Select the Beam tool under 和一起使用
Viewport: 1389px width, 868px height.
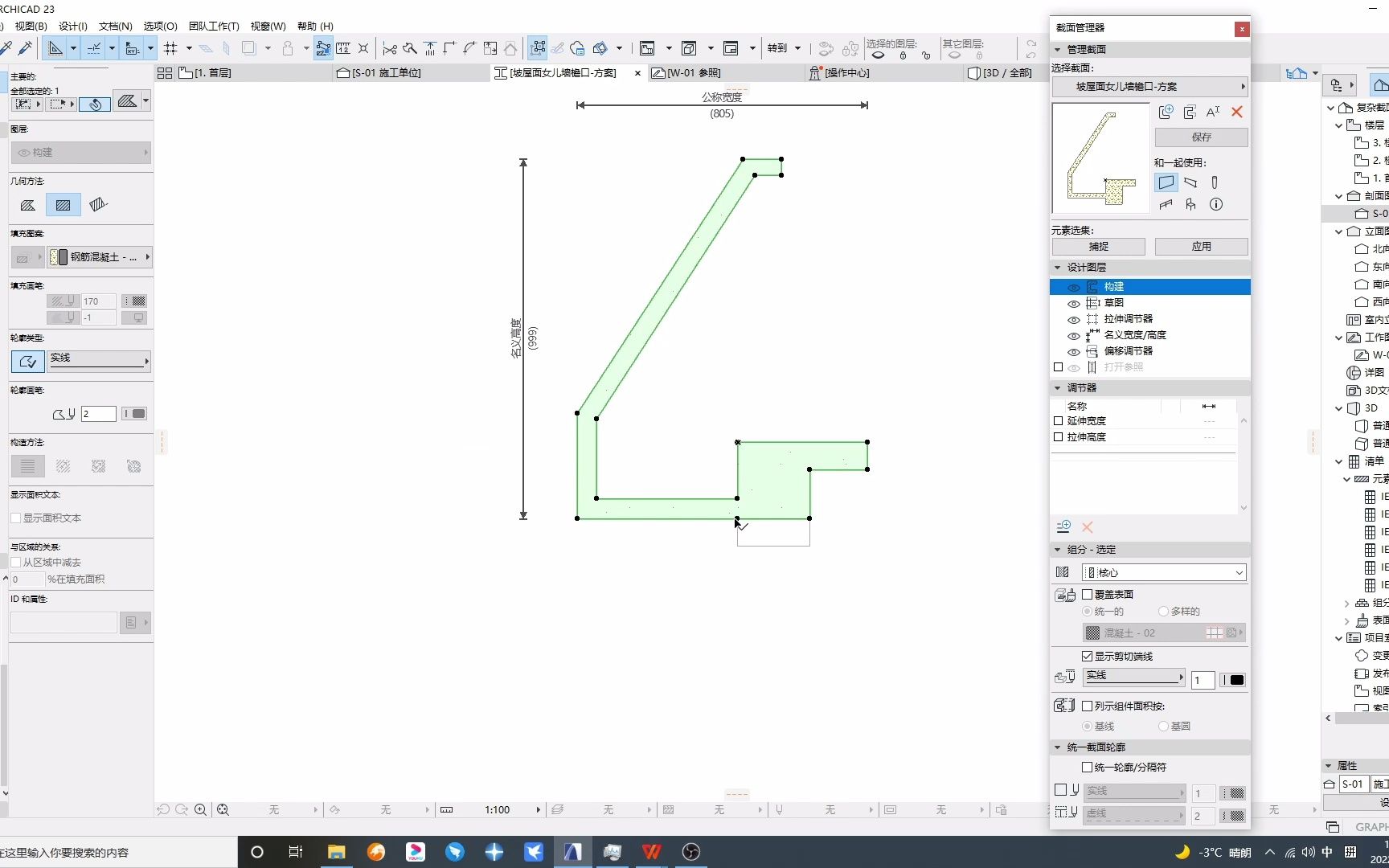tap(1190, 182)
